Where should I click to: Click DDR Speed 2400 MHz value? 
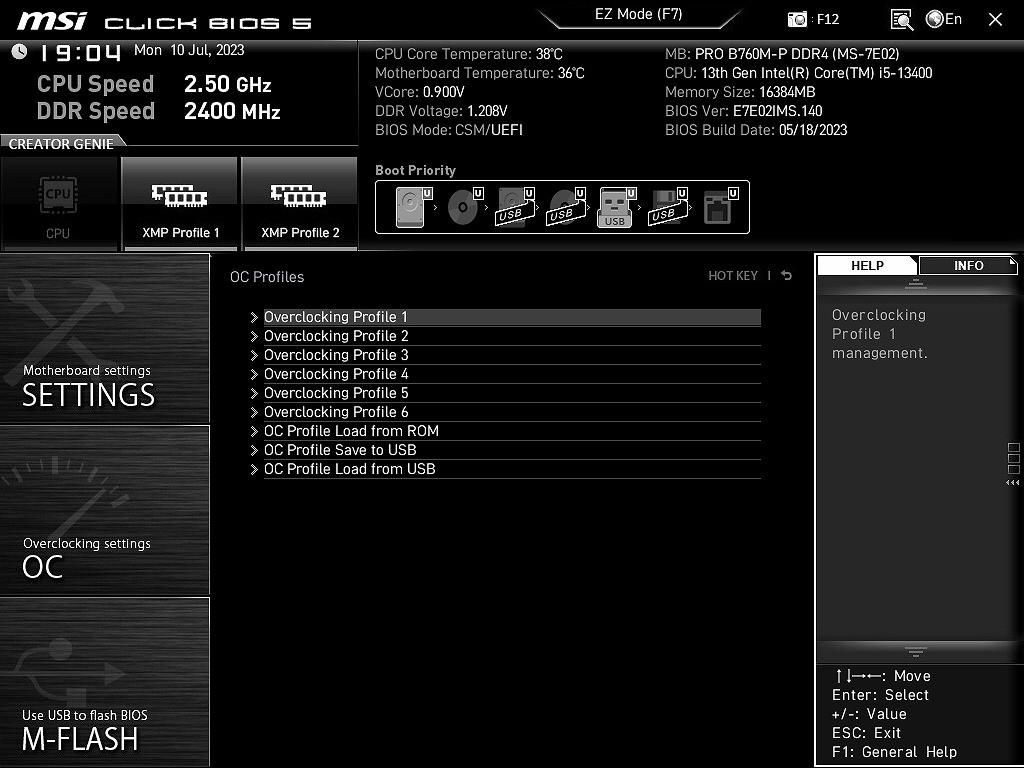[x=232, y=111]
